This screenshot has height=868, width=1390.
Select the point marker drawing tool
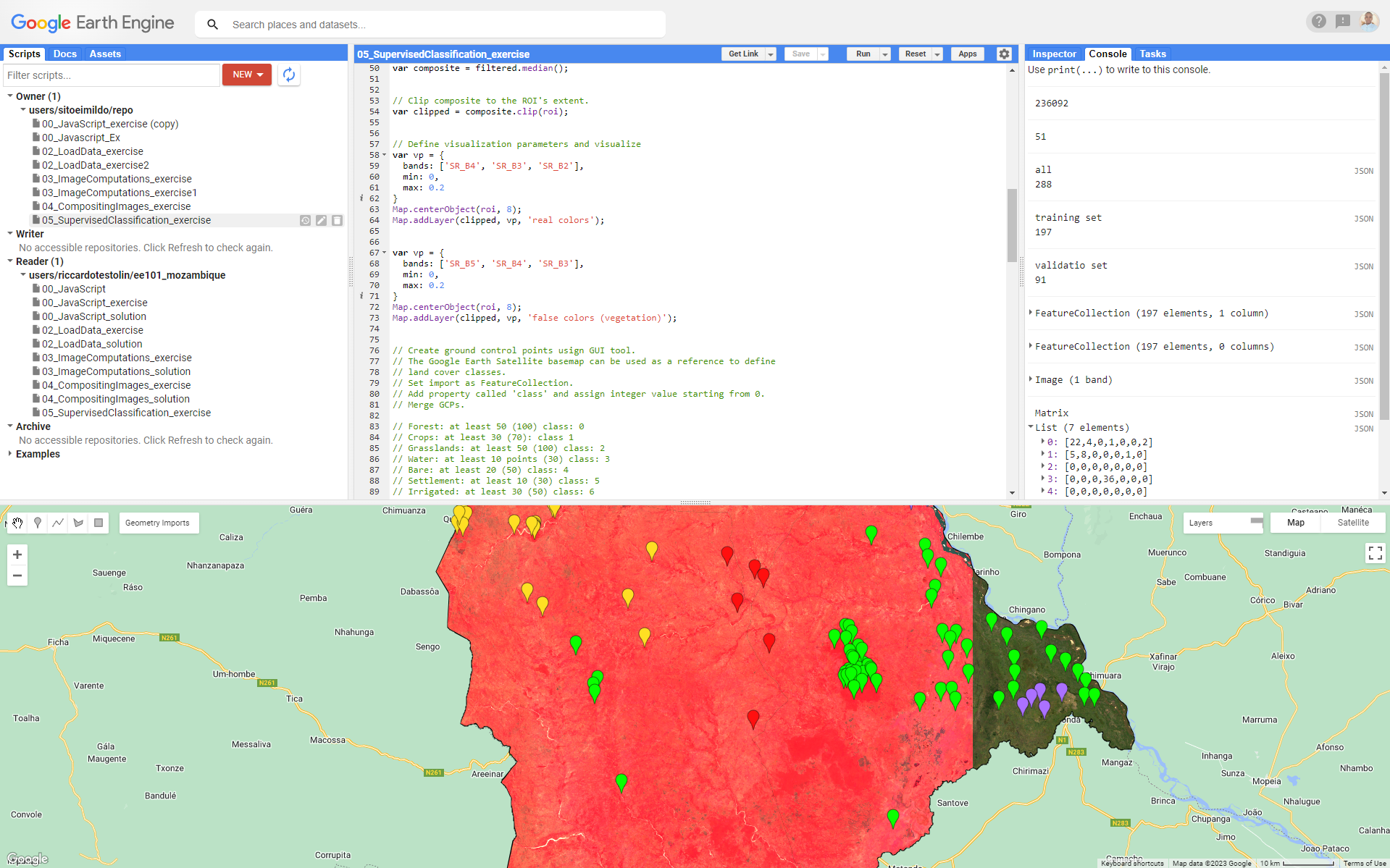[37, 523]
